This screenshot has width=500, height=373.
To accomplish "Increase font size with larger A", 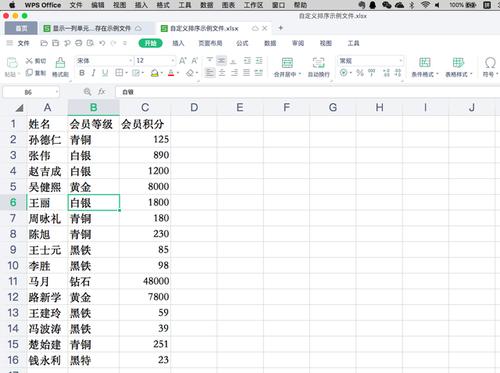I will point(183,61).
